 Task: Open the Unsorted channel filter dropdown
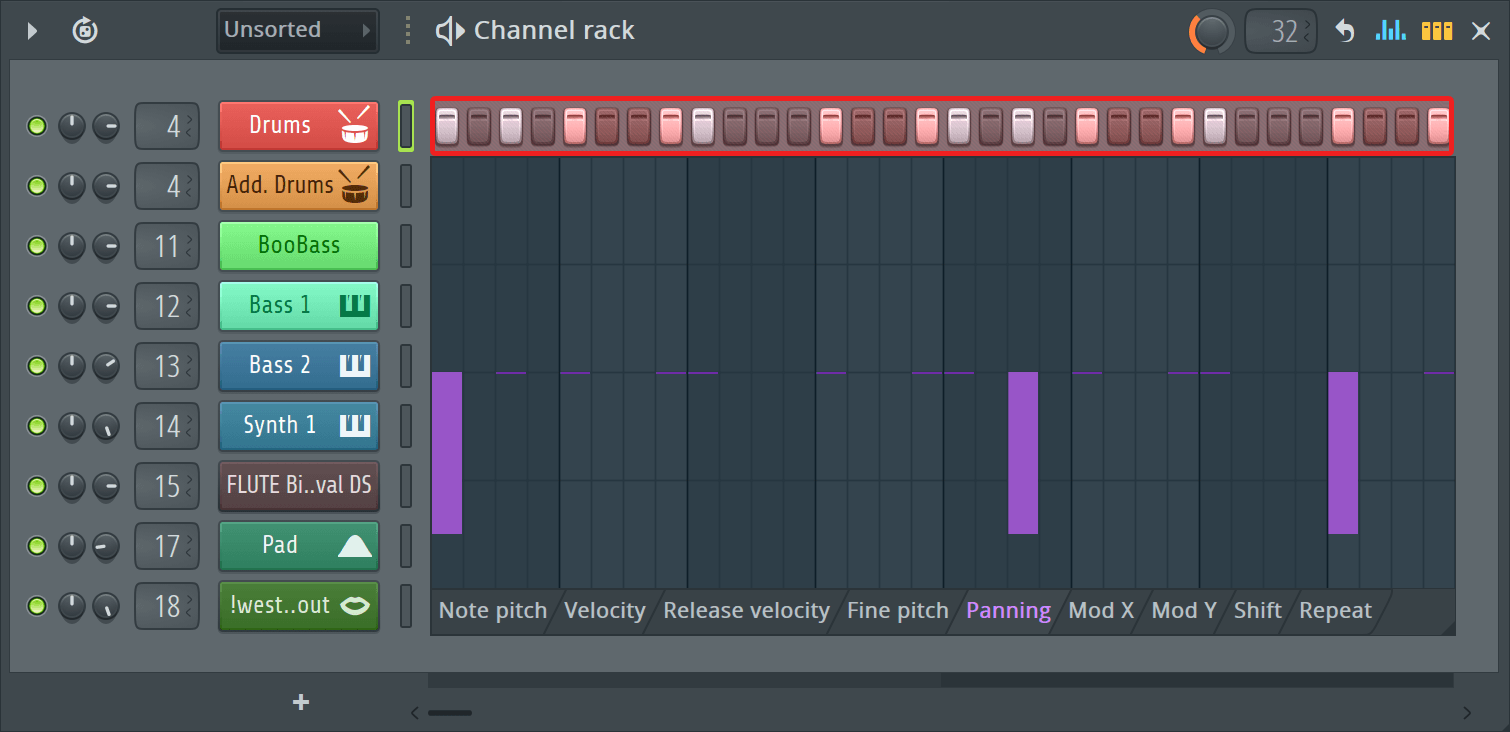[x=298, y=31]
